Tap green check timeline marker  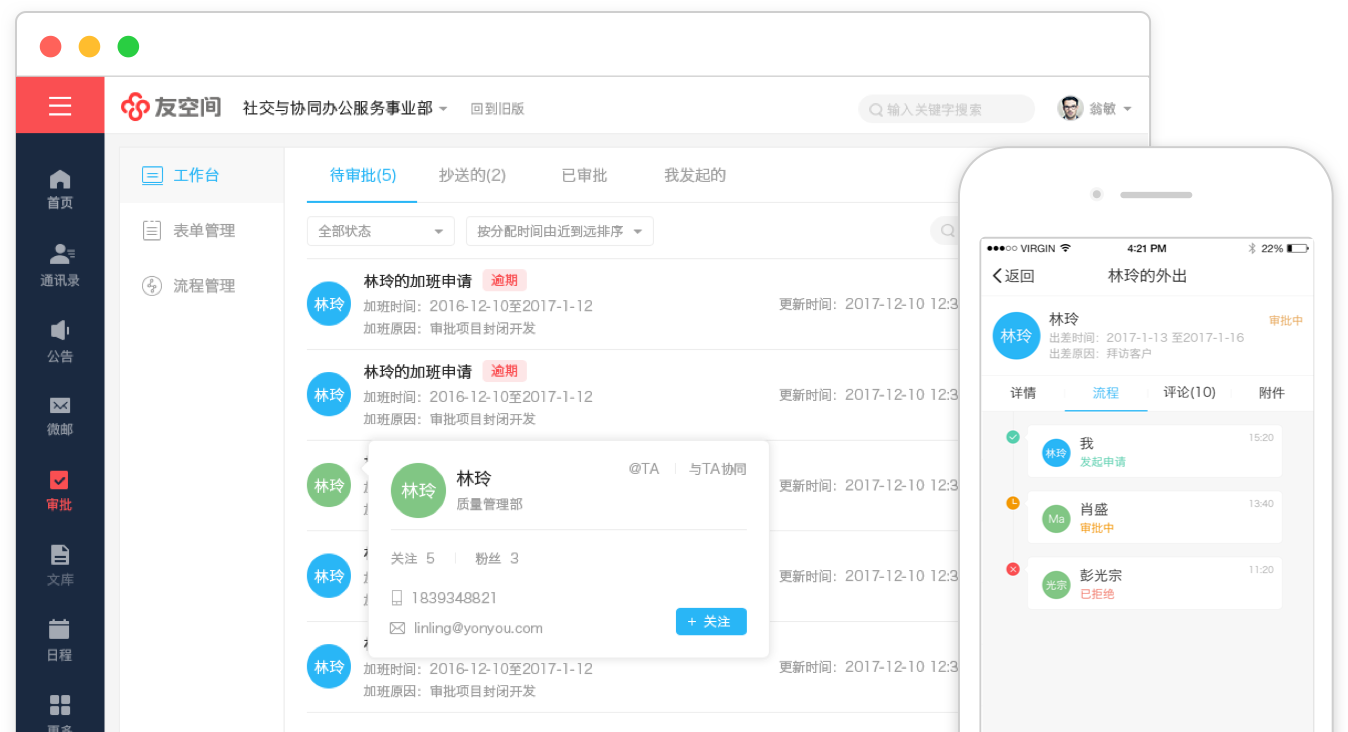[x=1013, y=437]
